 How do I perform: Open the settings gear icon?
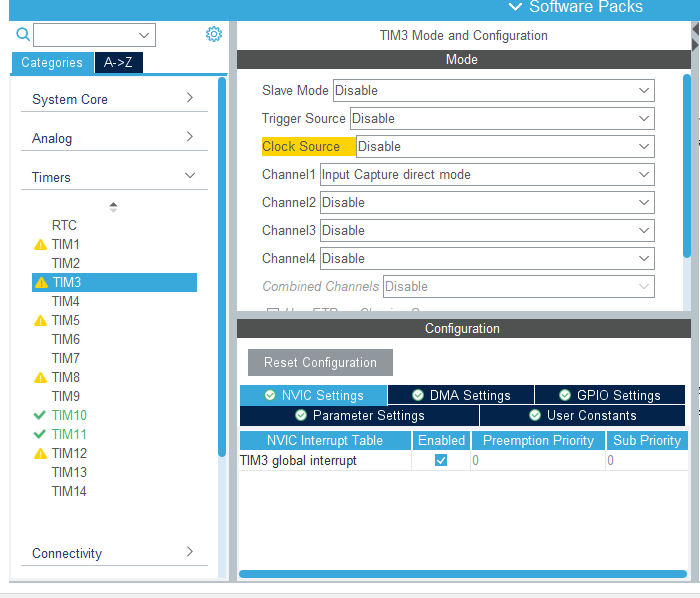tap(214, 34)
